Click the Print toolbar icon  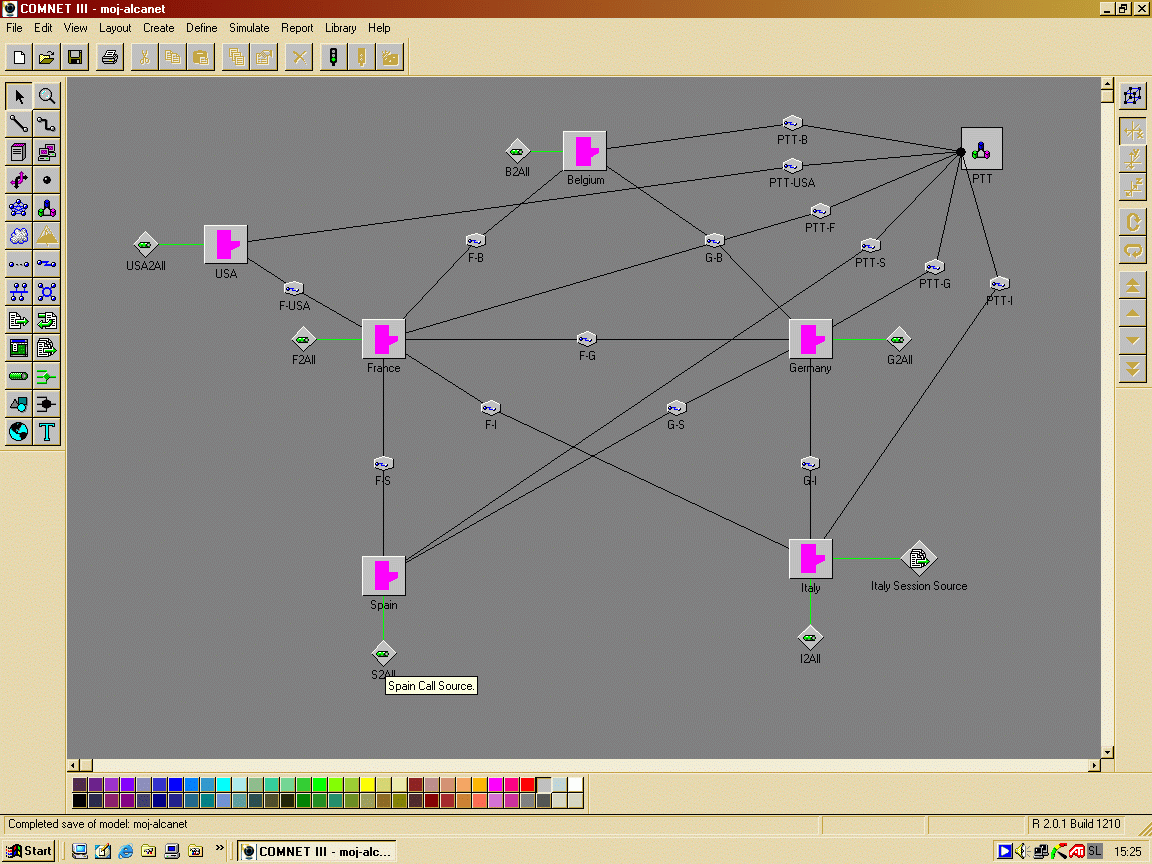coord(109,57)
